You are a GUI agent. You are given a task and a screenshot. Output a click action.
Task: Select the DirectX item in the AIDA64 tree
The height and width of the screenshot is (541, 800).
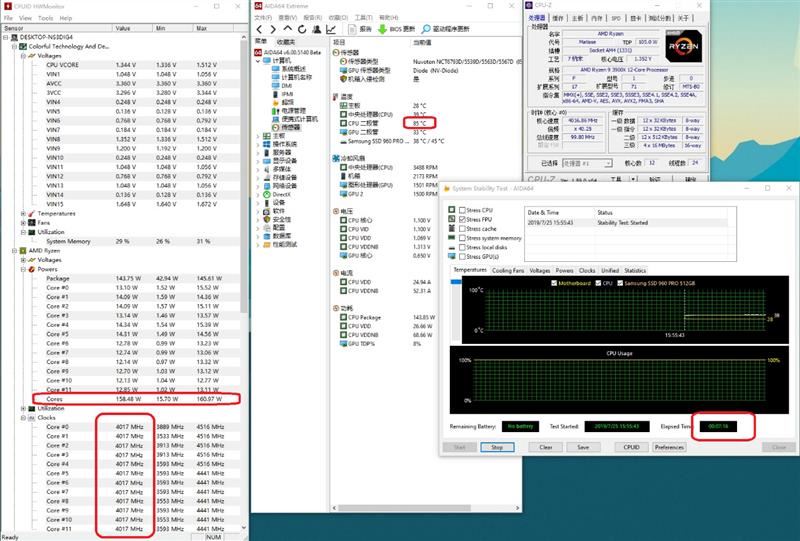click(281, 194)
